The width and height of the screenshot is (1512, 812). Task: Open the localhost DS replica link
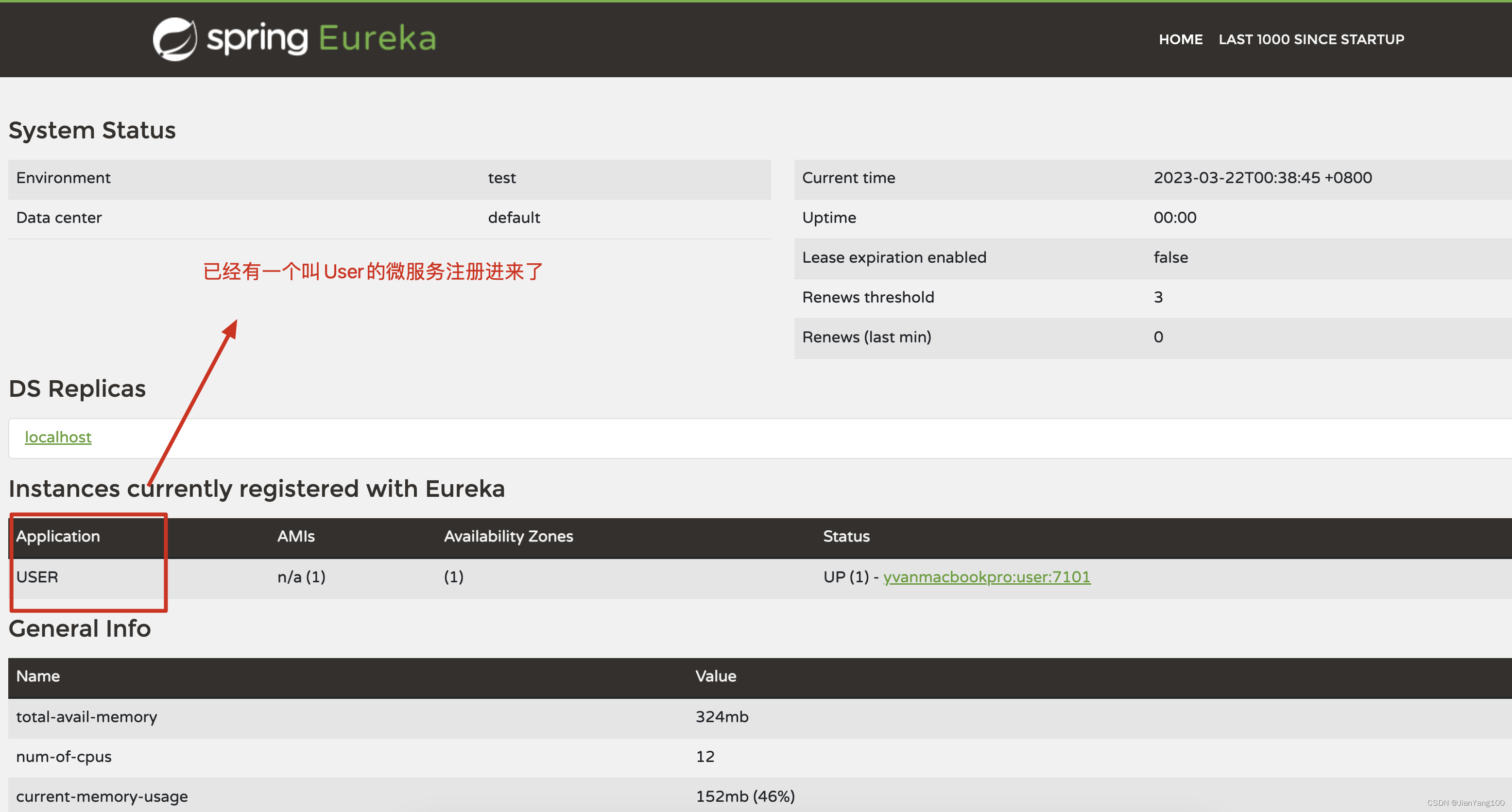coord(57,437)
